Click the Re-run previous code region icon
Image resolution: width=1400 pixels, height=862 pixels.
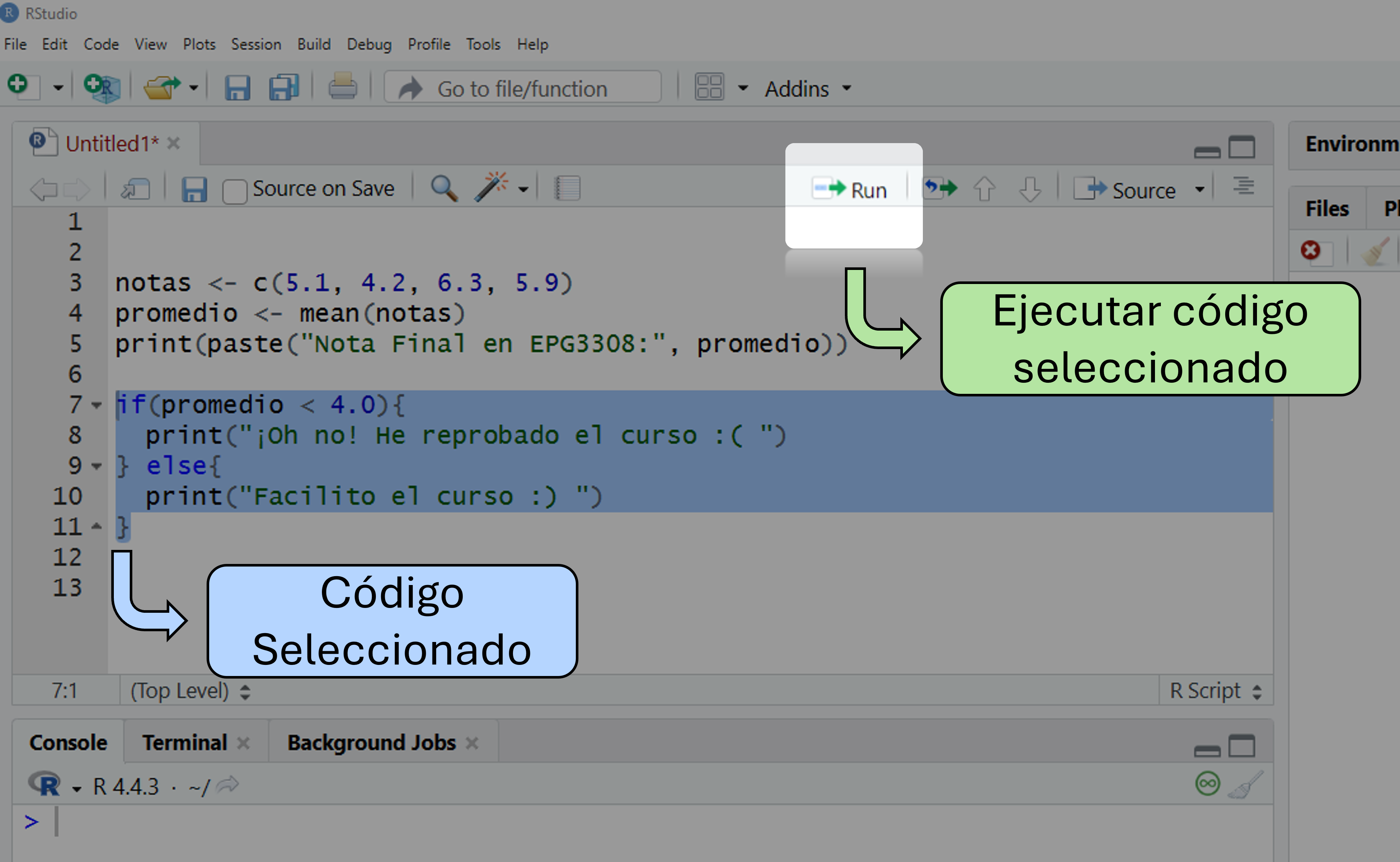click(940, 188)
